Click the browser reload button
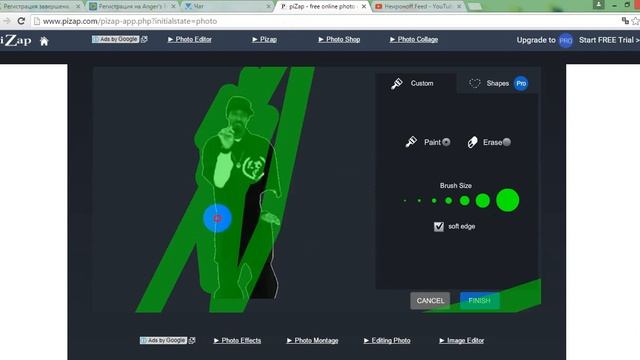This screenshot has height=360, width=640. point(21,21)
